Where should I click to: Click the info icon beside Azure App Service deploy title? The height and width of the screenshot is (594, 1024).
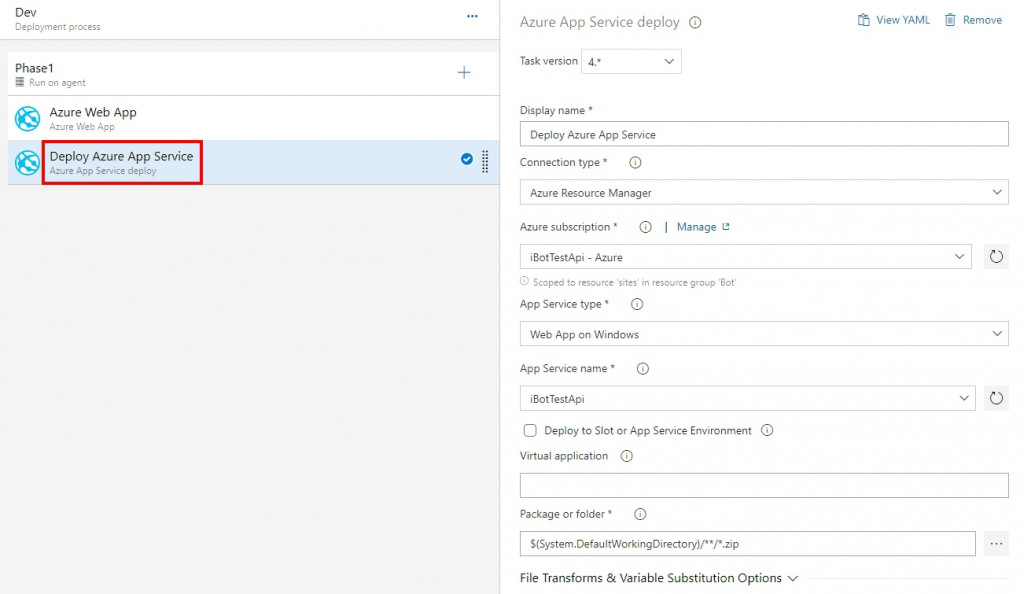(696, 22)
